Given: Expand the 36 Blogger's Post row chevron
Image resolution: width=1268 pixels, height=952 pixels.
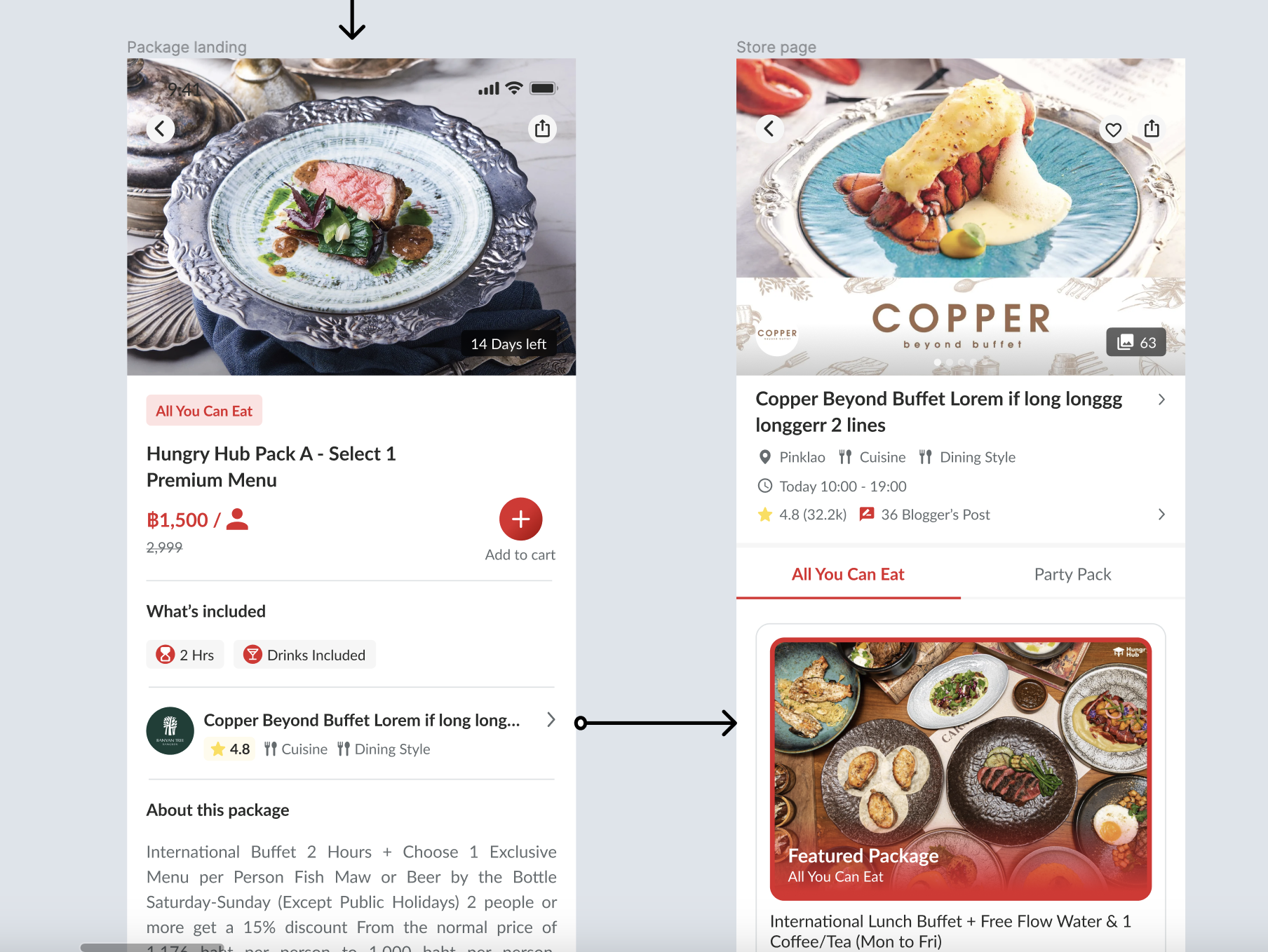Looking at the screenshot, I should [1161, 515].
